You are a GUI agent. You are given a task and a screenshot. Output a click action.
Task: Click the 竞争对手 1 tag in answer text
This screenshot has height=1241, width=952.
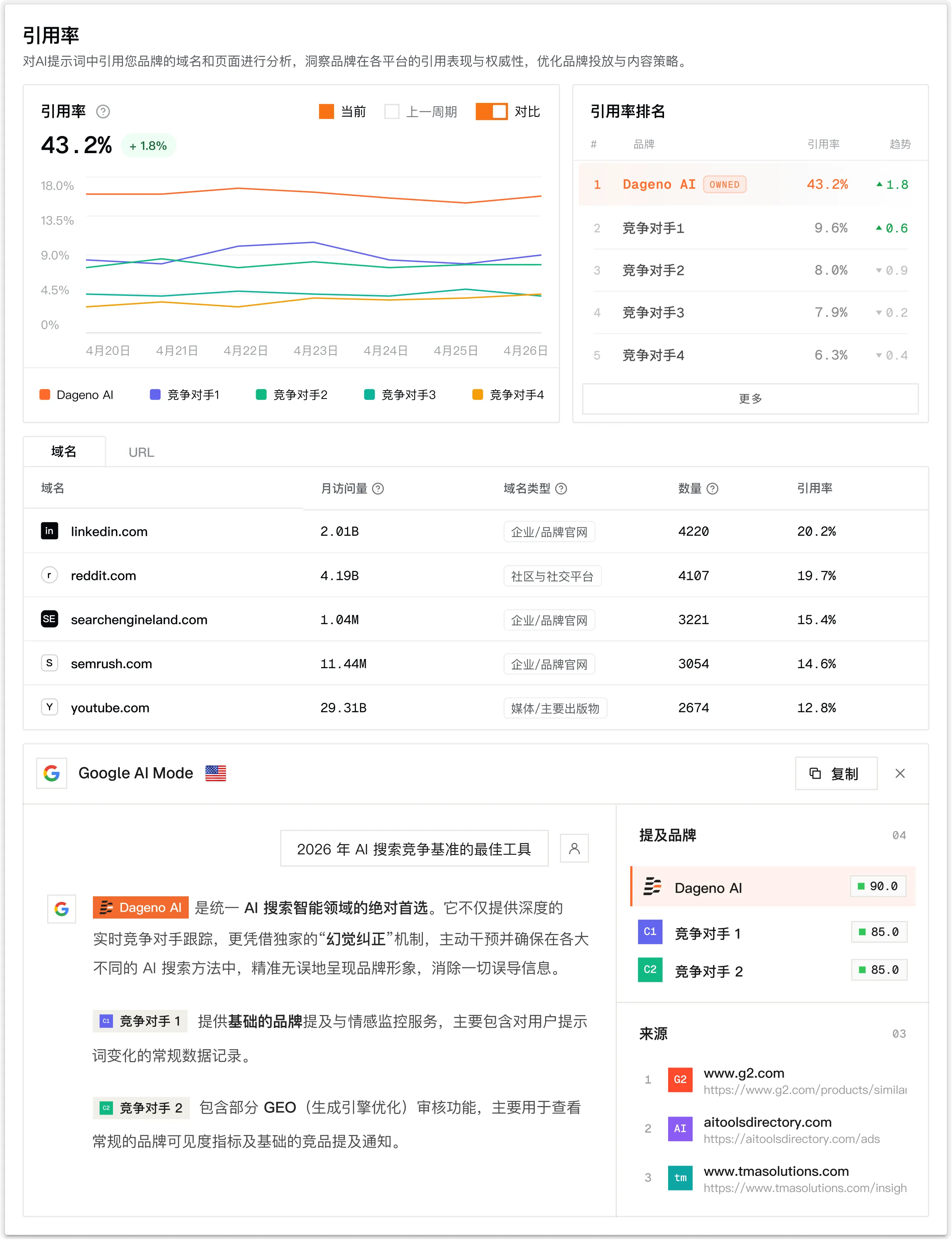[140, 1021]
